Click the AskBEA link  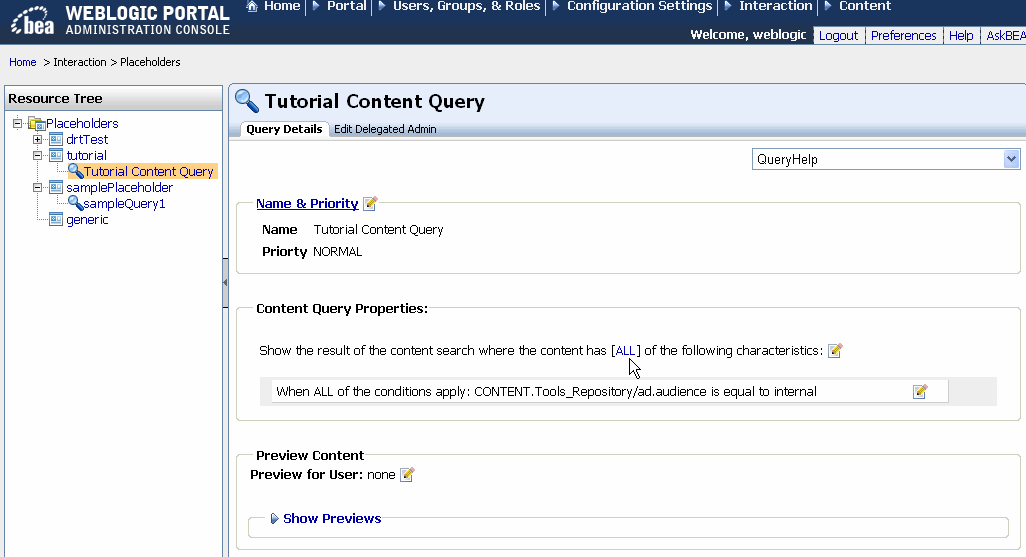(x=1004, y=35)
